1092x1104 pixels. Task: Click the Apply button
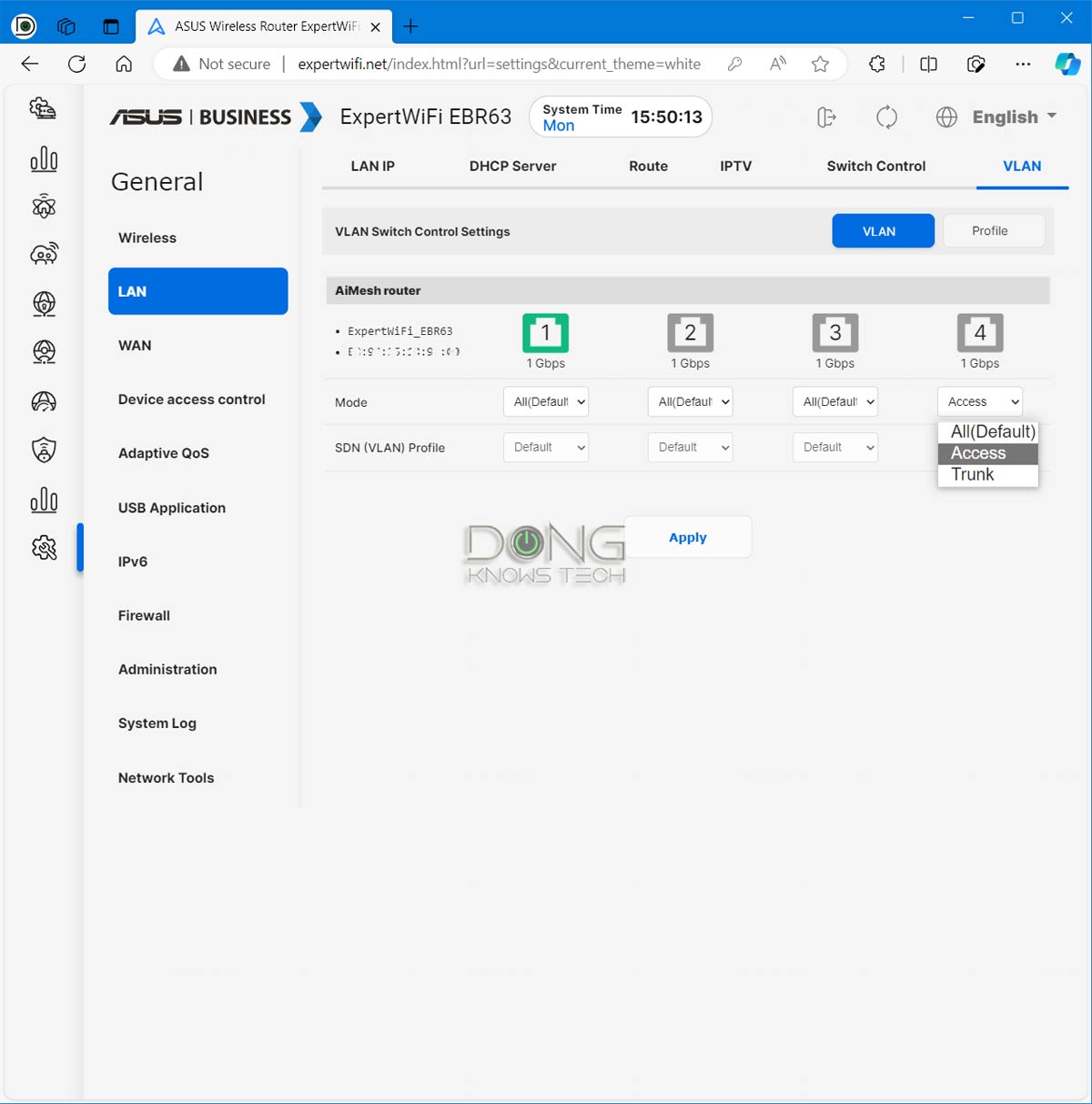[x=688, y=537]
